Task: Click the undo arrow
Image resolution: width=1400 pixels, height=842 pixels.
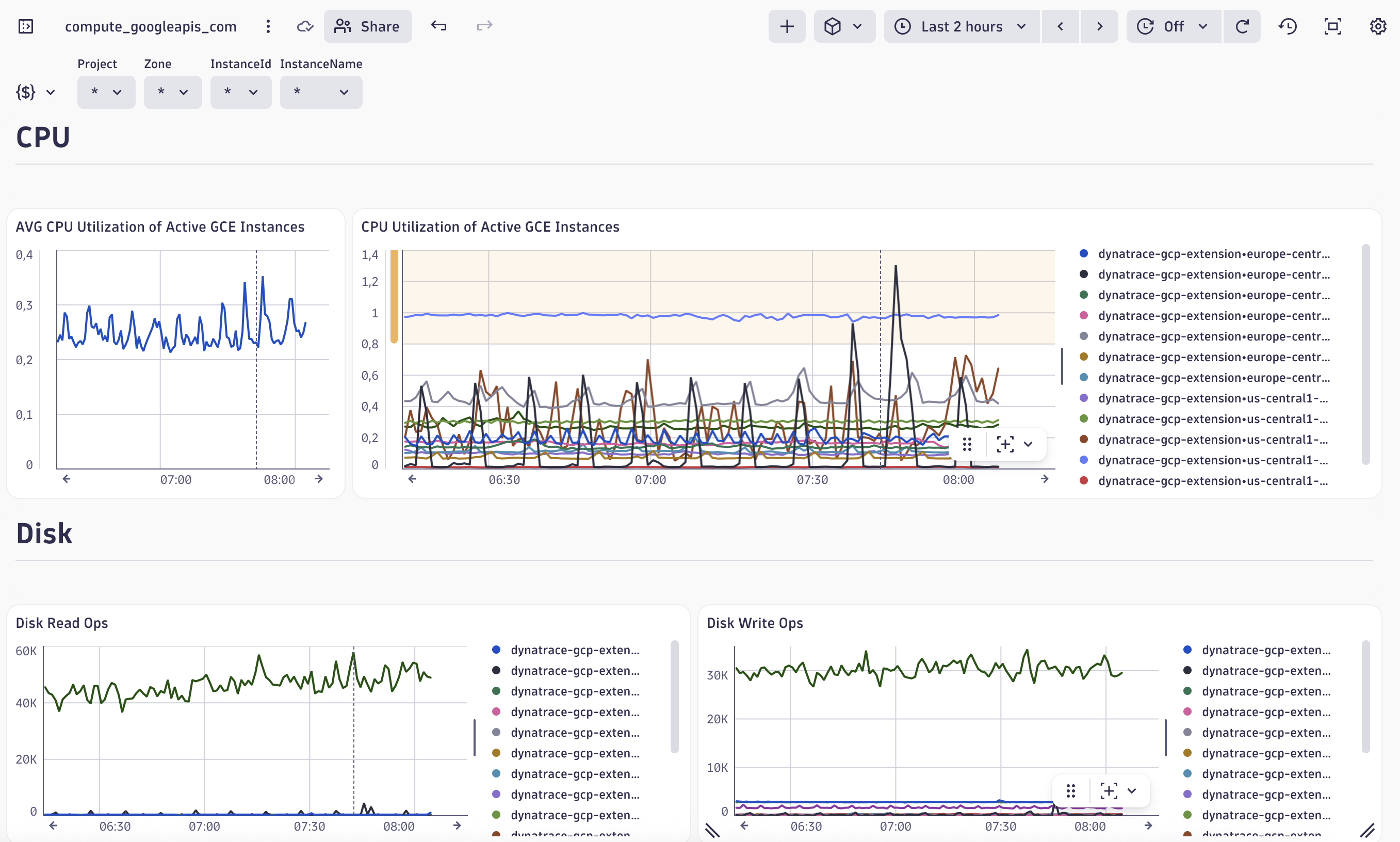Action: point(439,25)
